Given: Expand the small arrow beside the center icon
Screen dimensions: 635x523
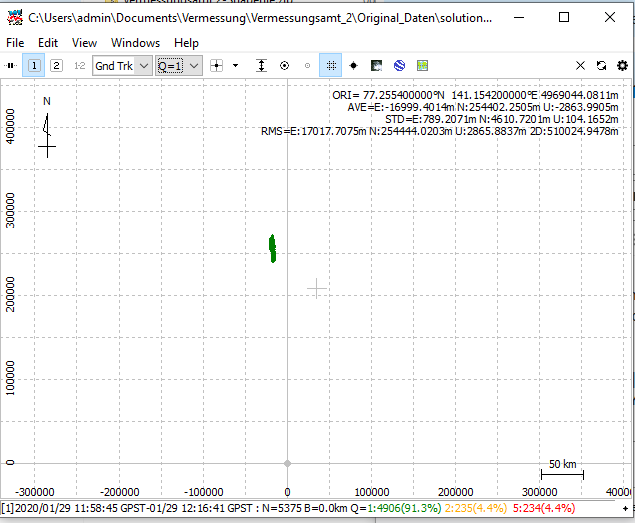Looking at the screenshot, I should pos(235,66).
